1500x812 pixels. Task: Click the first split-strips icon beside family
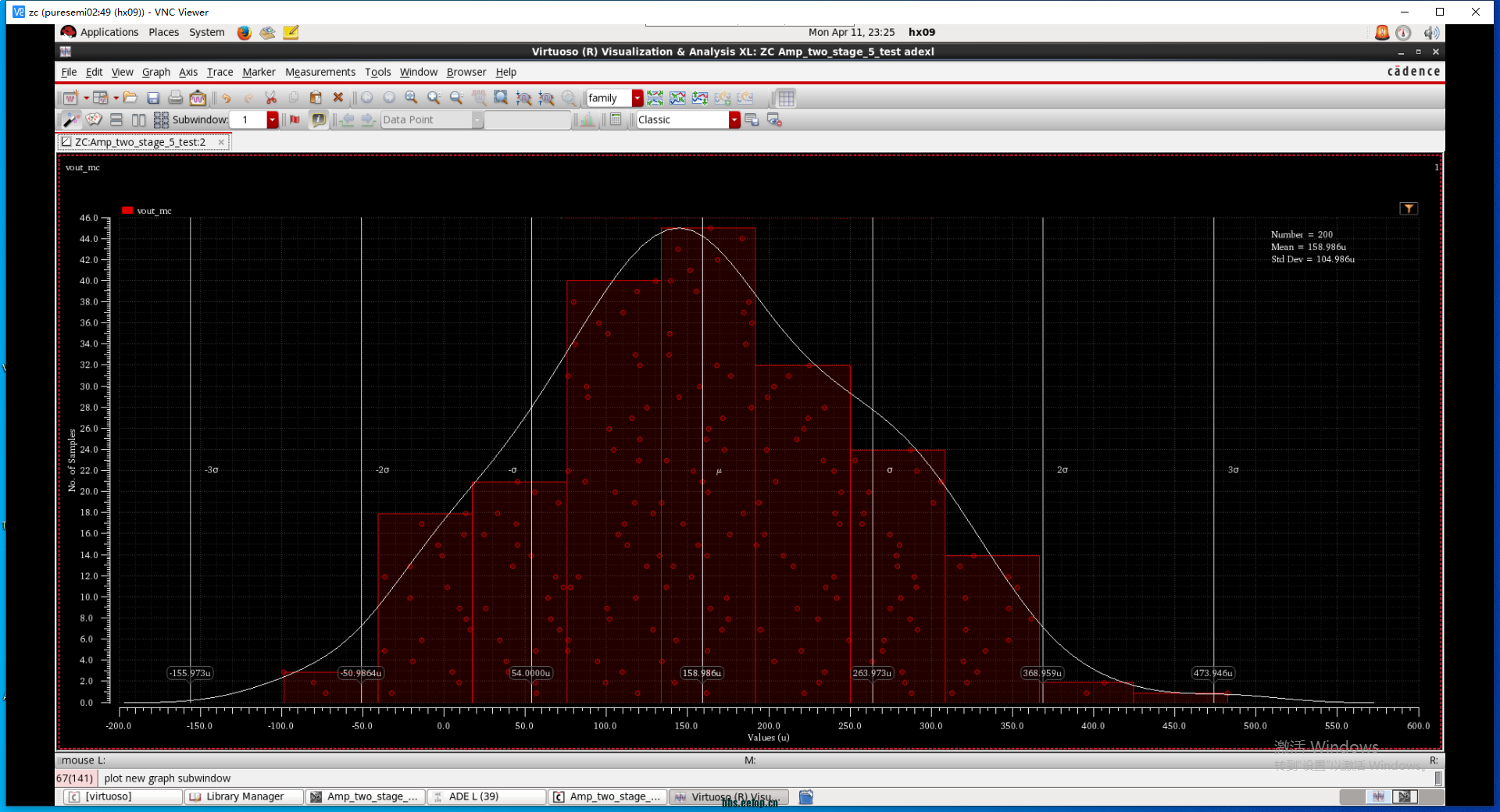[655, 98]
